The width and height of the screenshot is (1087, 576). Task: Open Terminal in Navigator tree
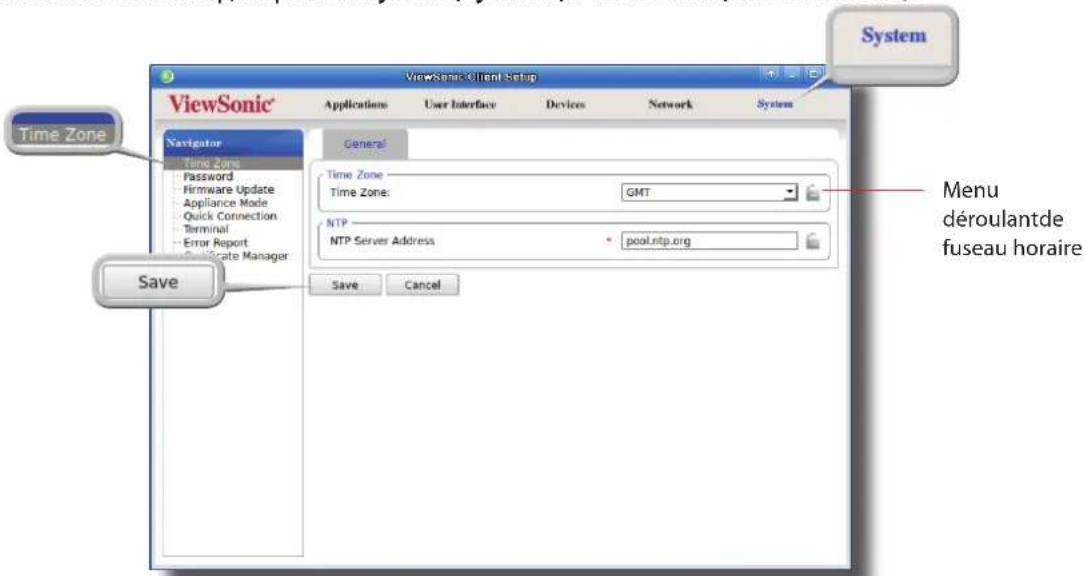tap(206, 229)
